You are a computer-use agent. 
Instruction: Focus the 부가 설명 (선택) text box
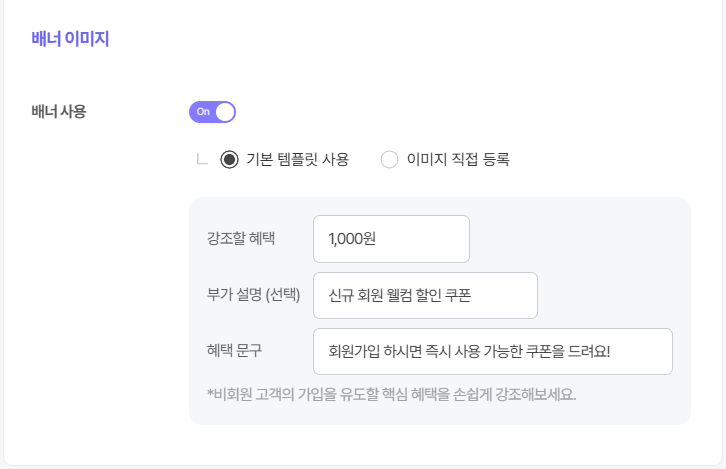tap(425, 295)
